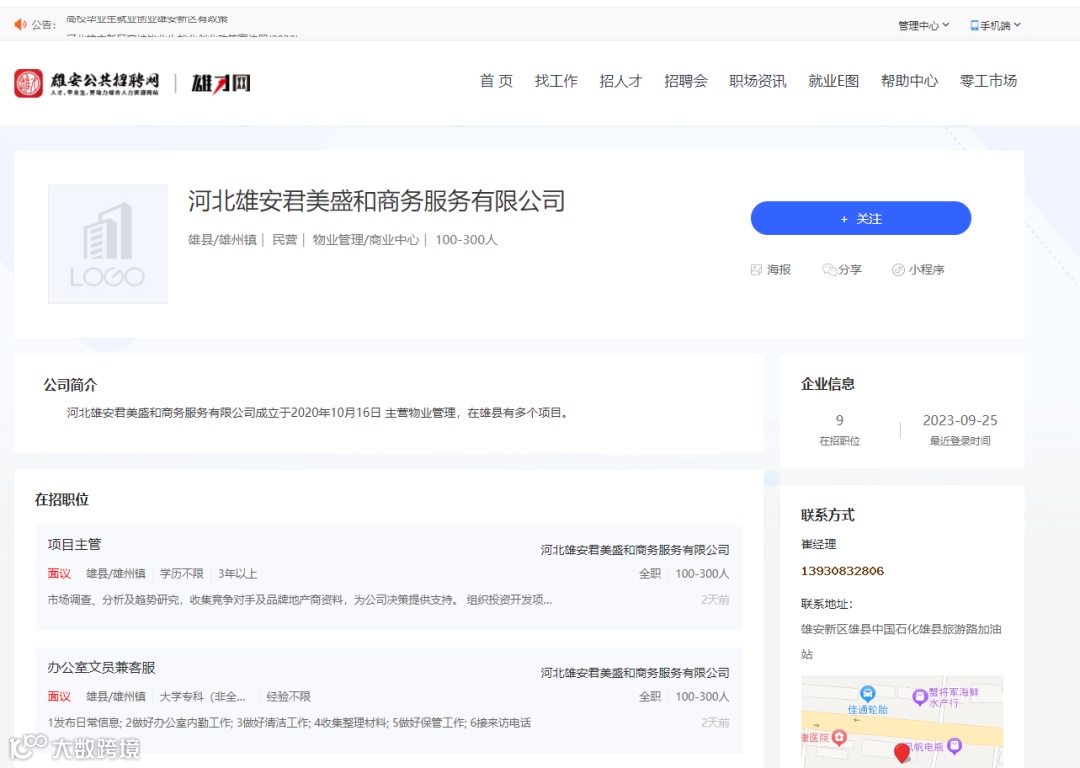This screenshot has width=1080, height=768.
Task: Click the red location pin on map
Action: [902, 753]
